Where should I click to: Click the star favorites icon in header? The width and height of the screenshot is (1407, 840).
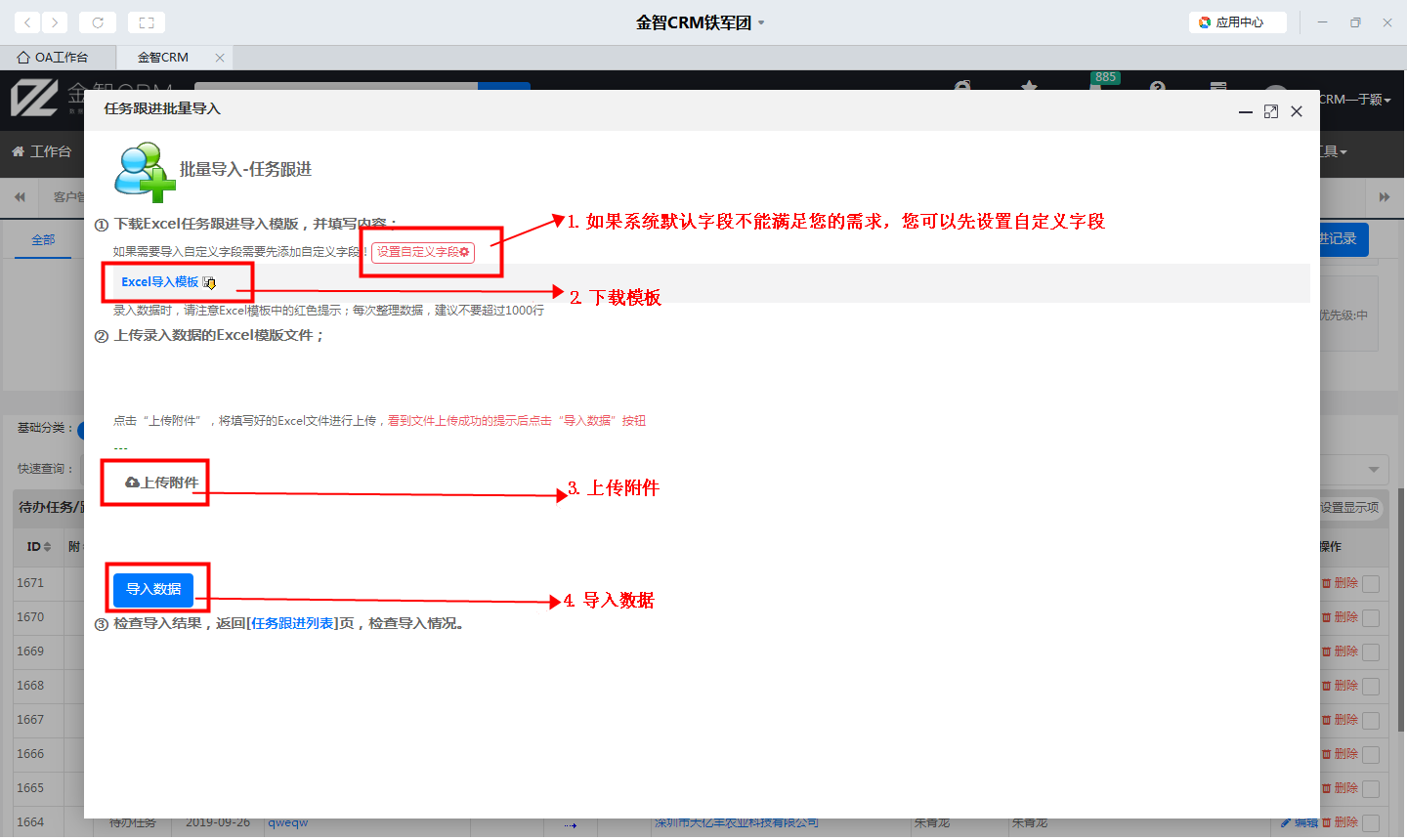coord(1029,87)
